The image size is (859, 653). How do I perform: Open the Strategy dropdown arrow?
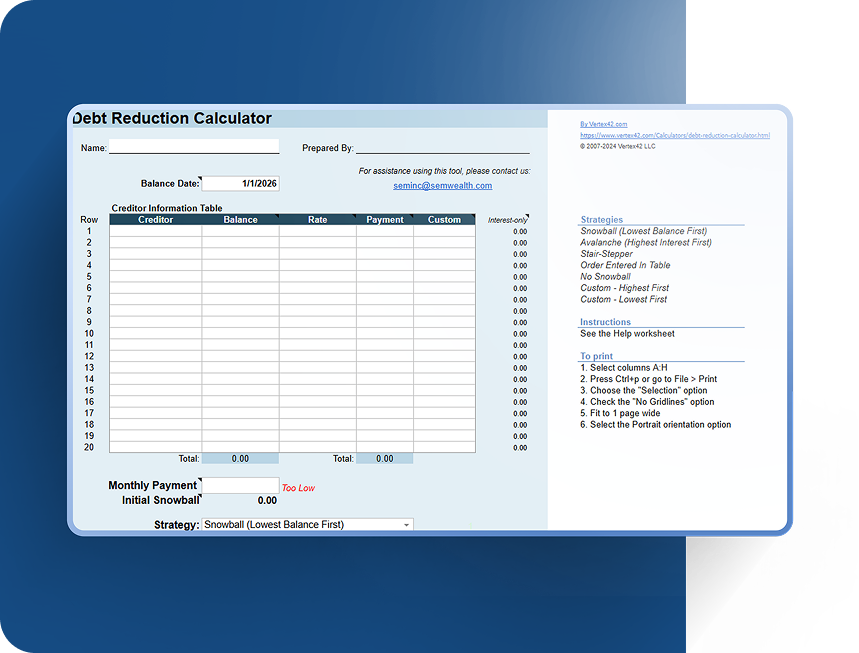[x=406, y=525]
